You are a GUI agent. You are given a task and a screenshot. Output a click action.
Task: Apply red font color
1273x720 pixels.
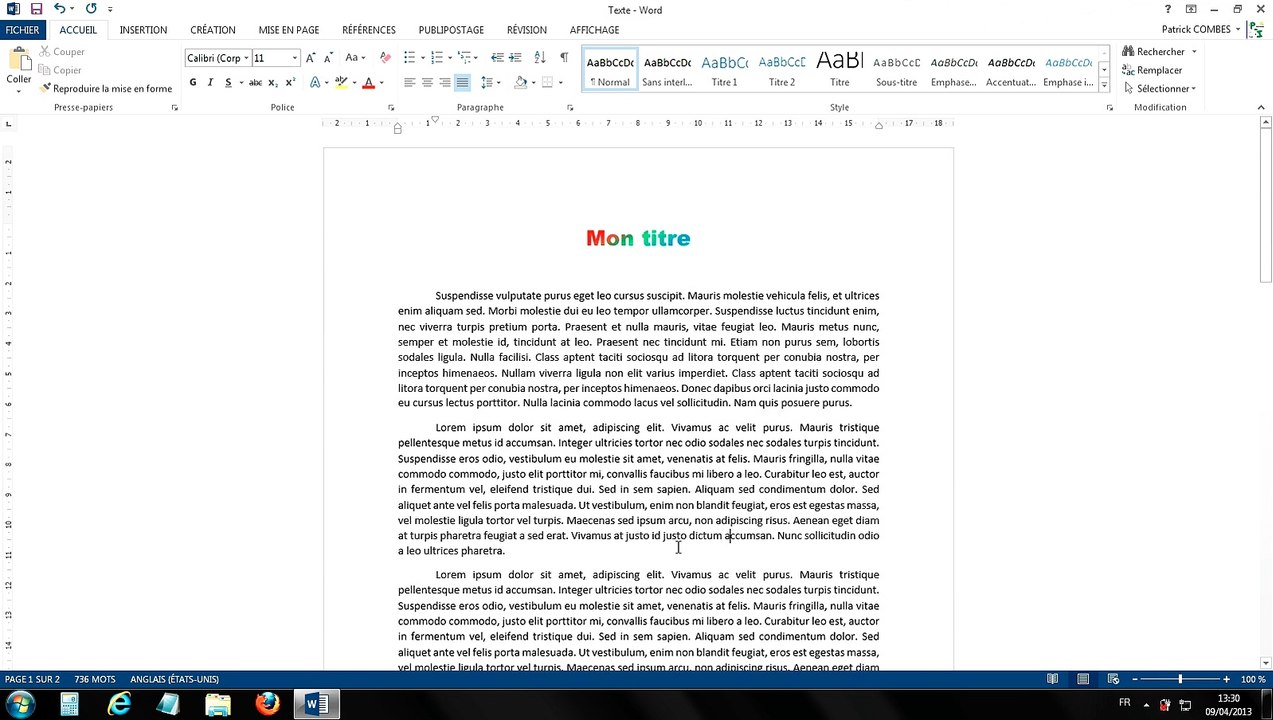[x=368, y=82]
